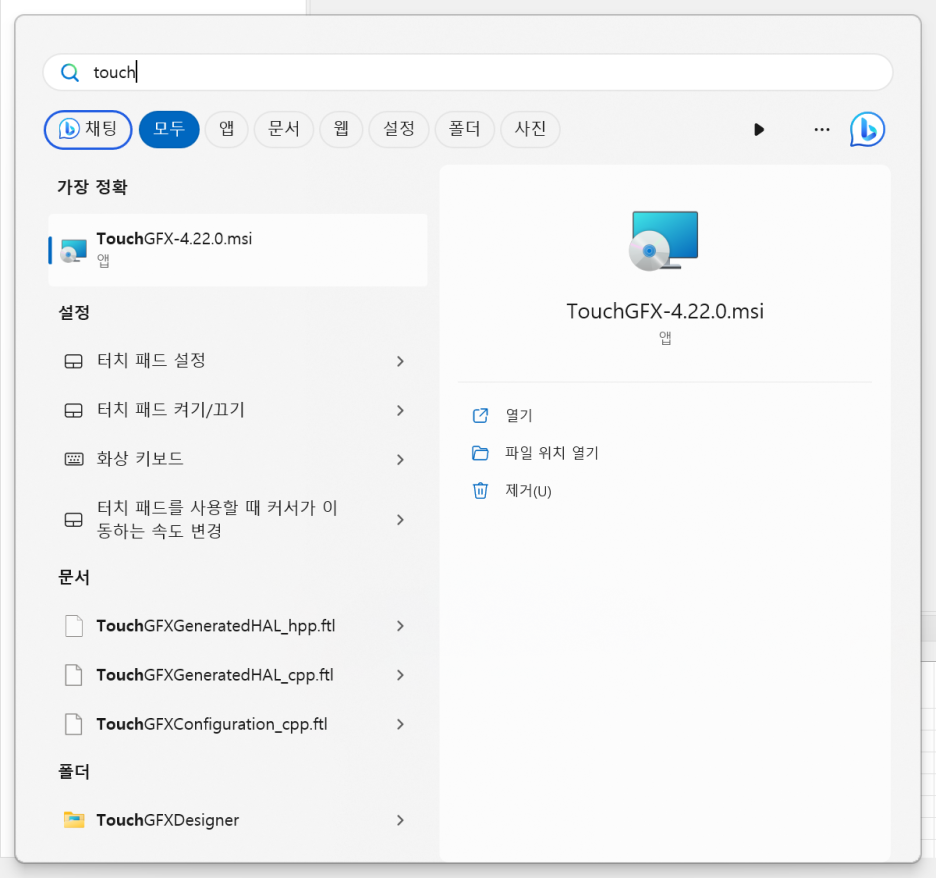This screenshot has height=878, width=936.
Task: Open the three-dot options menu
Action: 822,130
